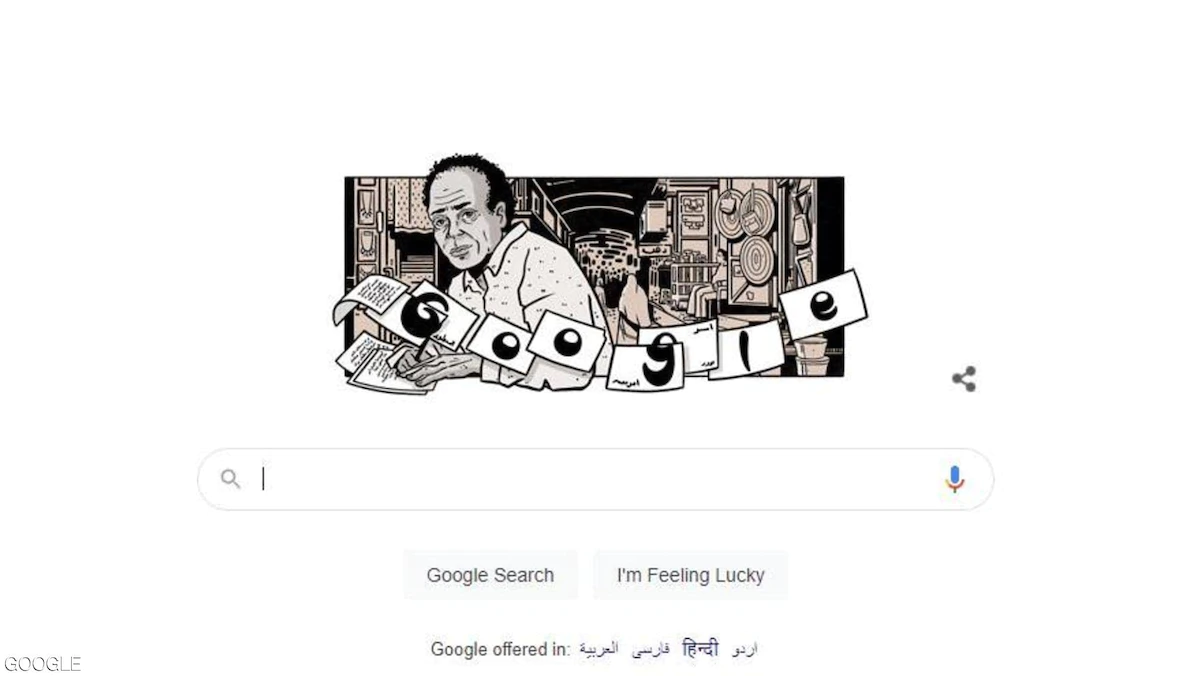Screen dimensions: 1200x676
Task: Switch Google to اردو language
Action: [745, 649]
